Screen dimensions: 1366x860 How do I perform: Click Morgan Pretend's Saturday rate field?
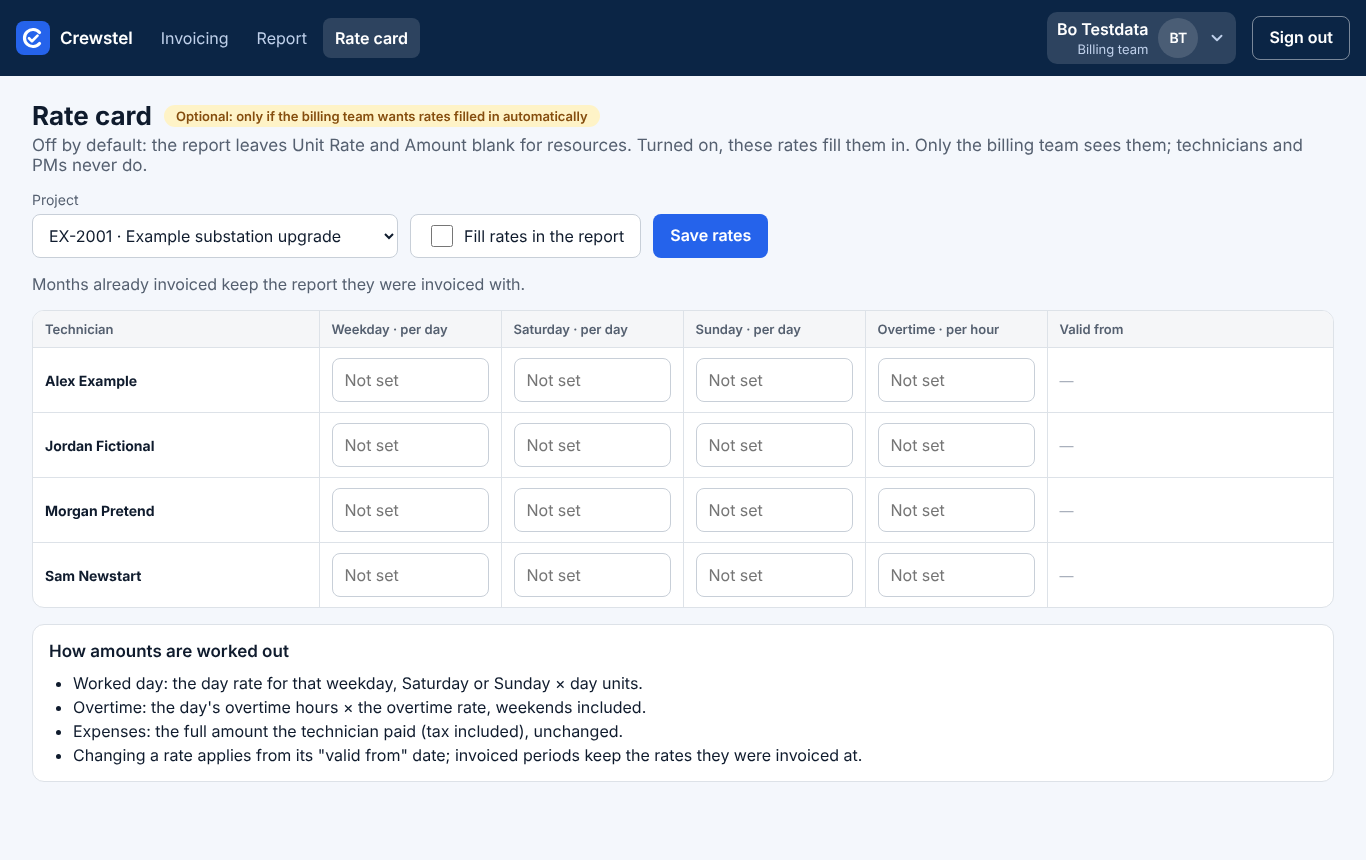click(592, 510)
